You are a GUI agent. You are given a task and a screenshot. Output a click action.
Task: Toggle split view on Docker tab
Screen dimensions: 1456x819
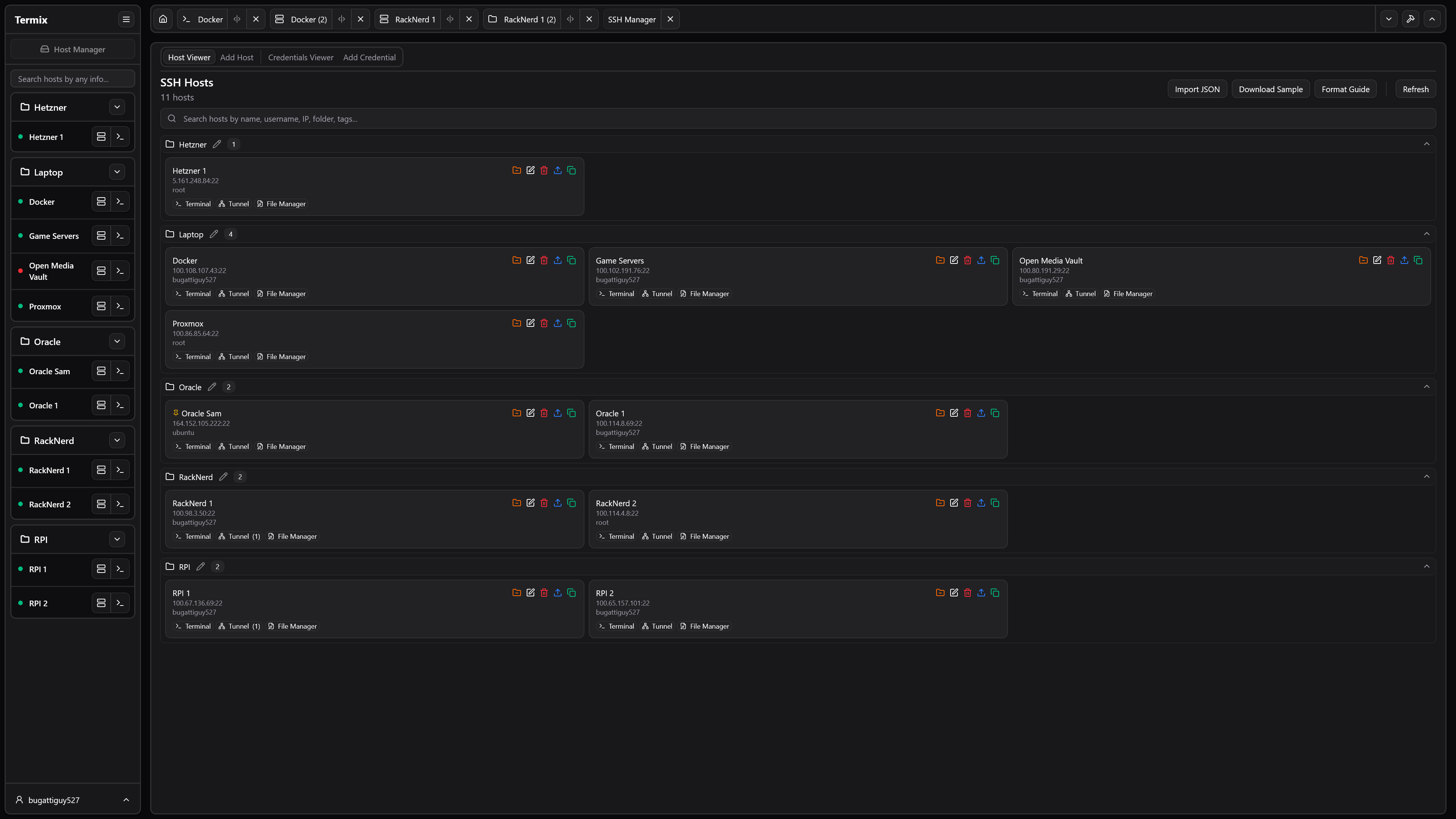click(x=237, y=19)
